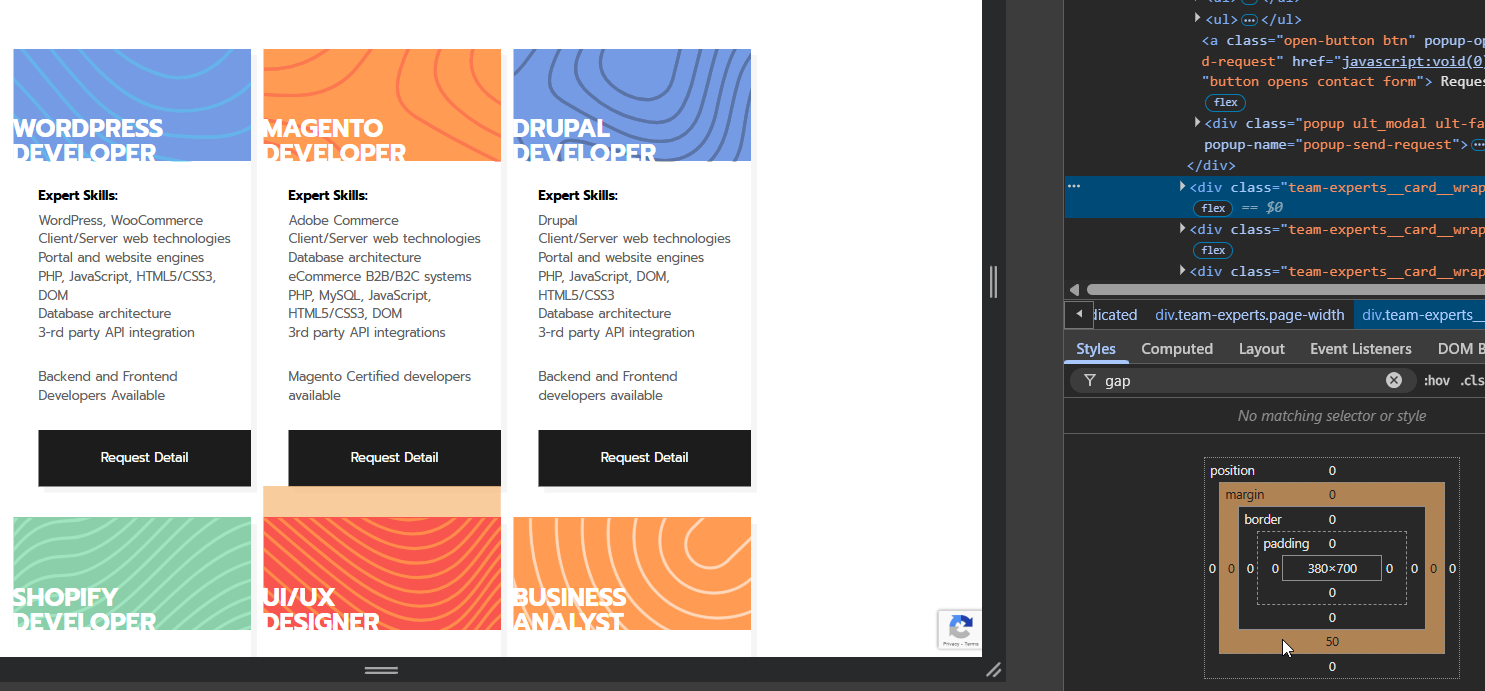Viewport: 1485px width, 691px height.
Task: Toggle the flex badge under the open-button link
Action: [x=1225, y=102]
